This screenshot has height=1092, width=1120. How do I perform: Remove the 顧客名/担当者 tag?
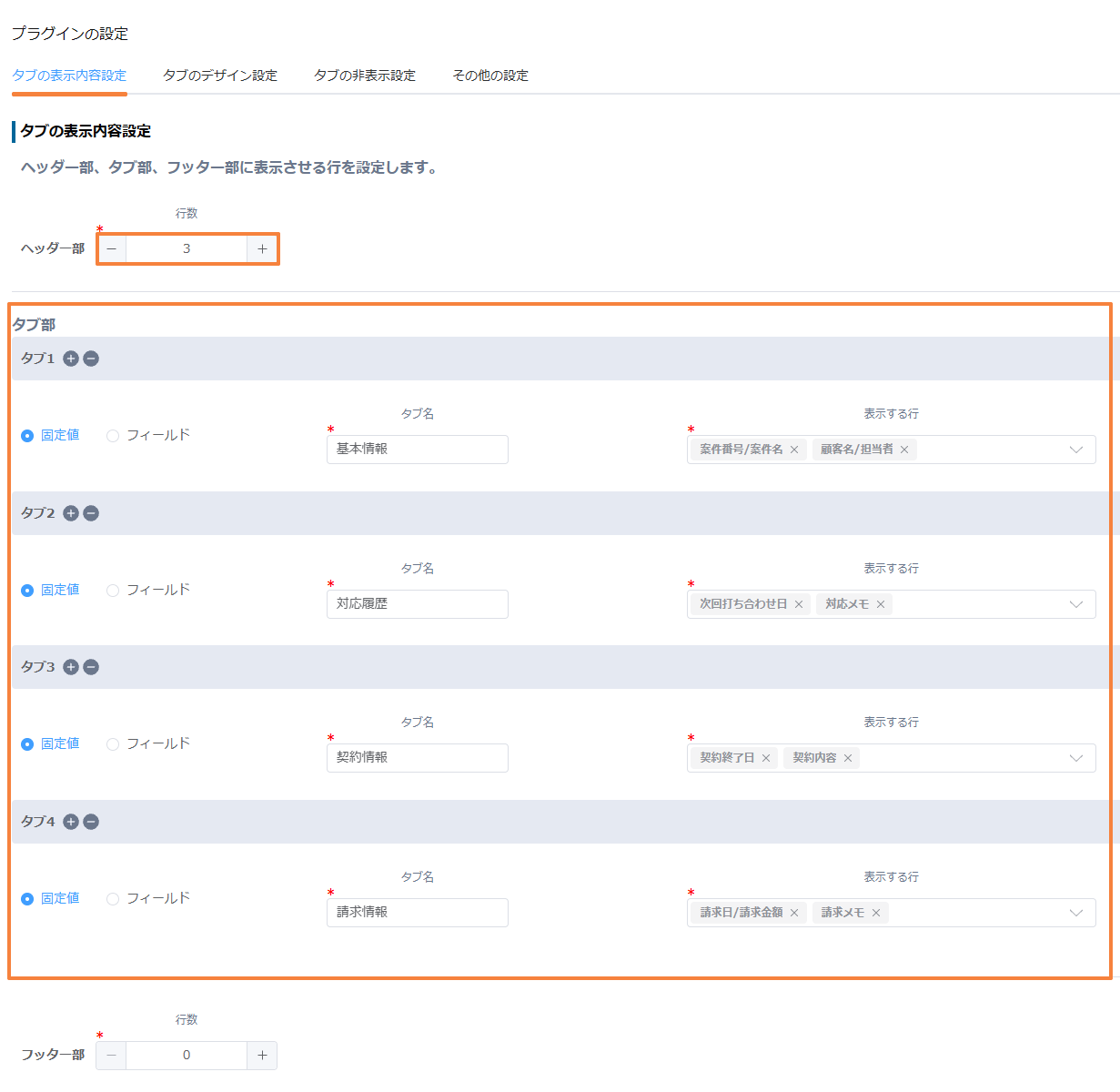pos(904,450)
